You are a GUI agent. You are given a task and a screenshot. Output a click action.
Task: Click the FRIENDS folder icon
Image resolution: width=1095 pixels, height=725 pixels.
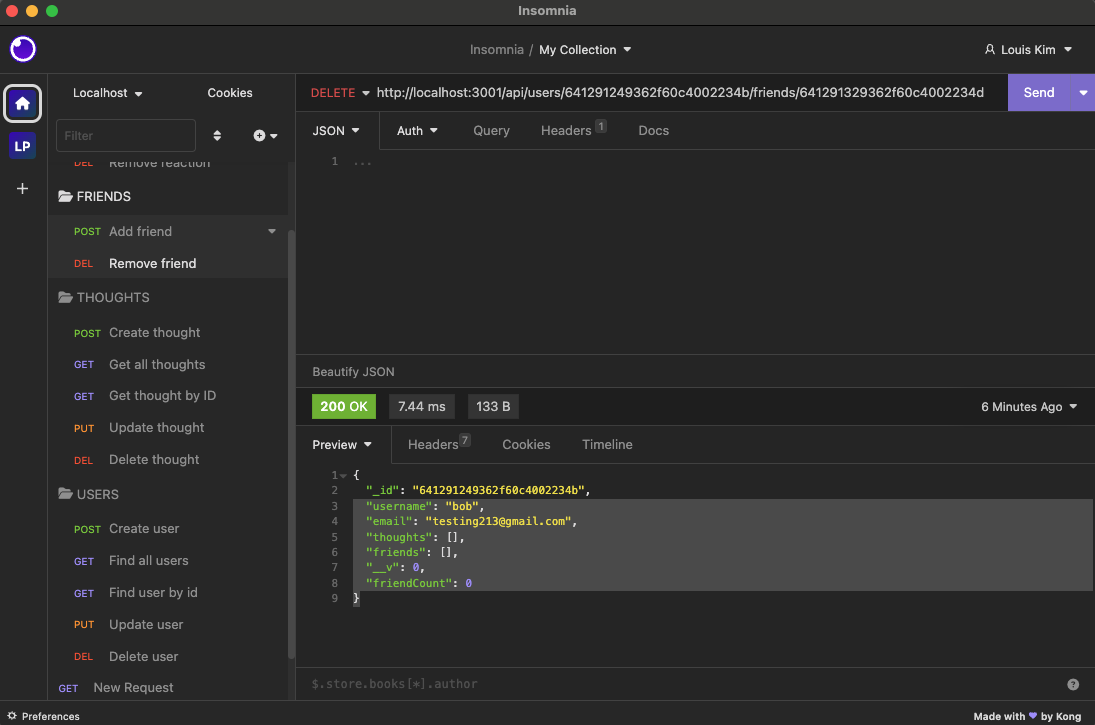pyautogui.click(x=66, y=196)
